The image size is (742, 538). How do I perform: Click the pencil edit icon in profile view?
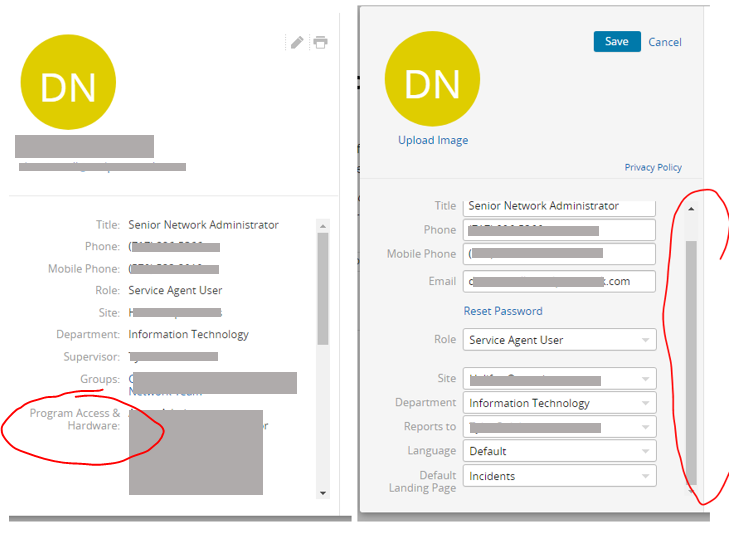click(297, 43)
